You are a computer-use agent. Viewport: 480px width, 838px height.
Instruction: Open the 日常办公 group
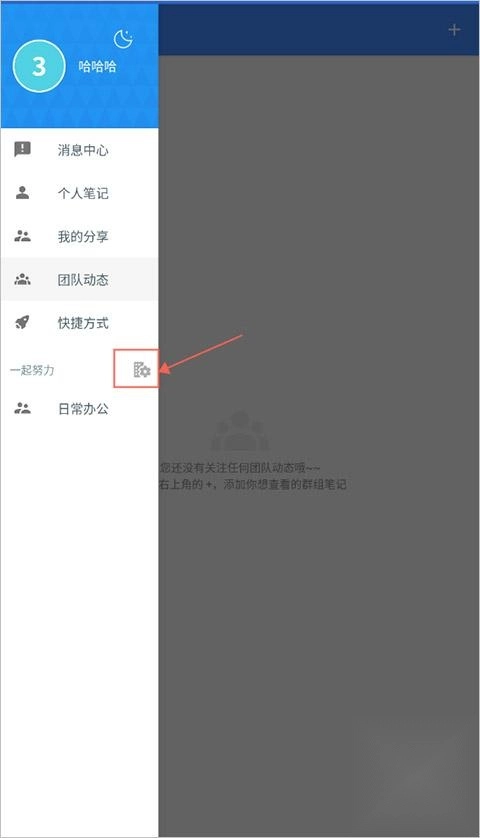point(79,409)
